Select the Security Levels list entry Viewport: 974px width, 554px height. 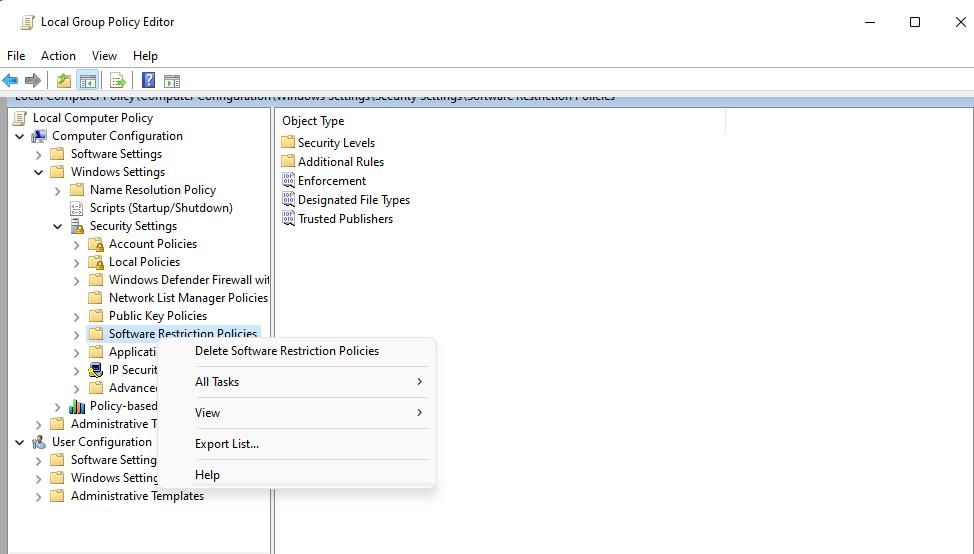[336, 143]
